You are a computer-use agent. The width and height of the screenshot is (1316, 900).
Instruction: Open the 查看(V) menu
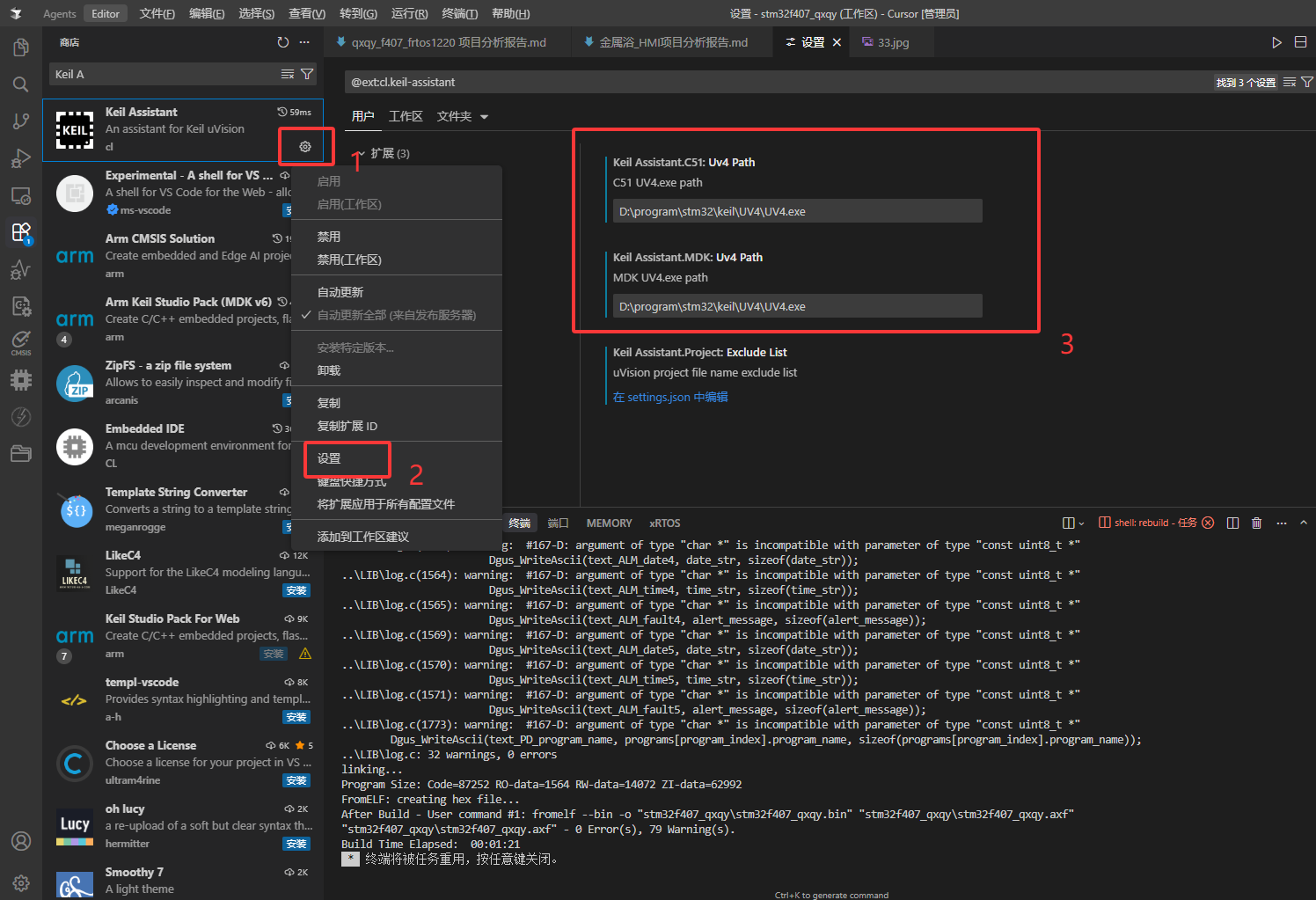307,14
